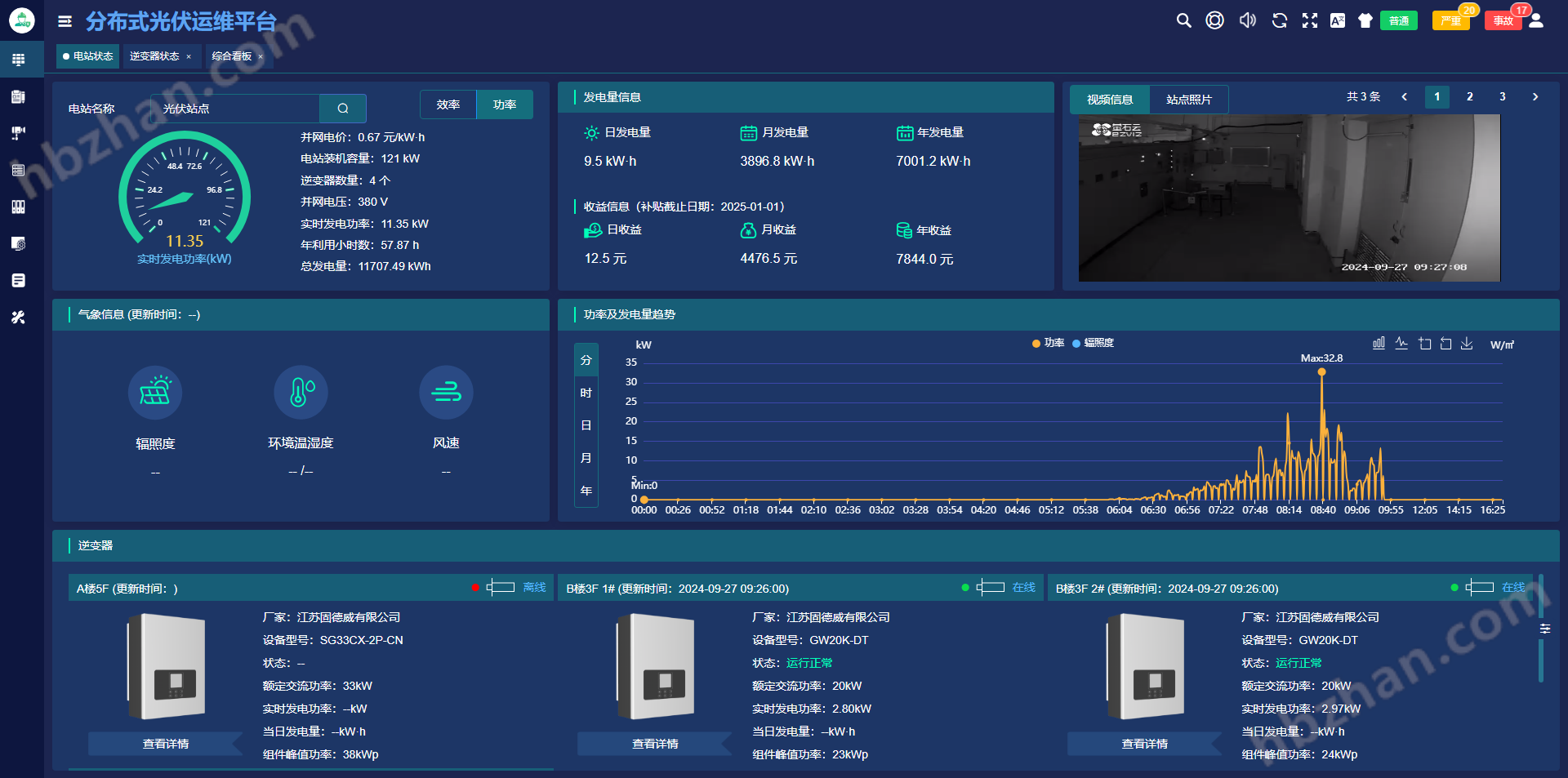Open the search icon in the top toolbar
The height and width of the screenshot is (778, 1568).
tap(1183, 20)
